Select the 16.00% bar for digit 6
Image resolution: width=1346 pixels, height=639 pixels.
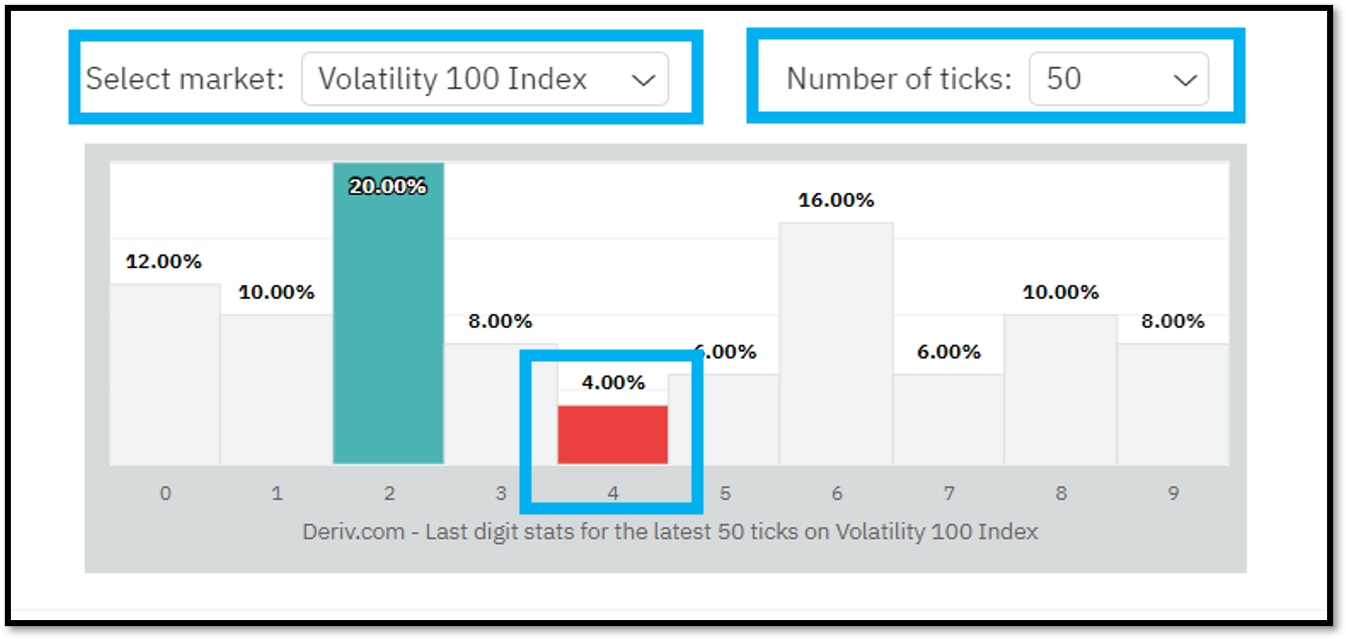pos(836,344)
